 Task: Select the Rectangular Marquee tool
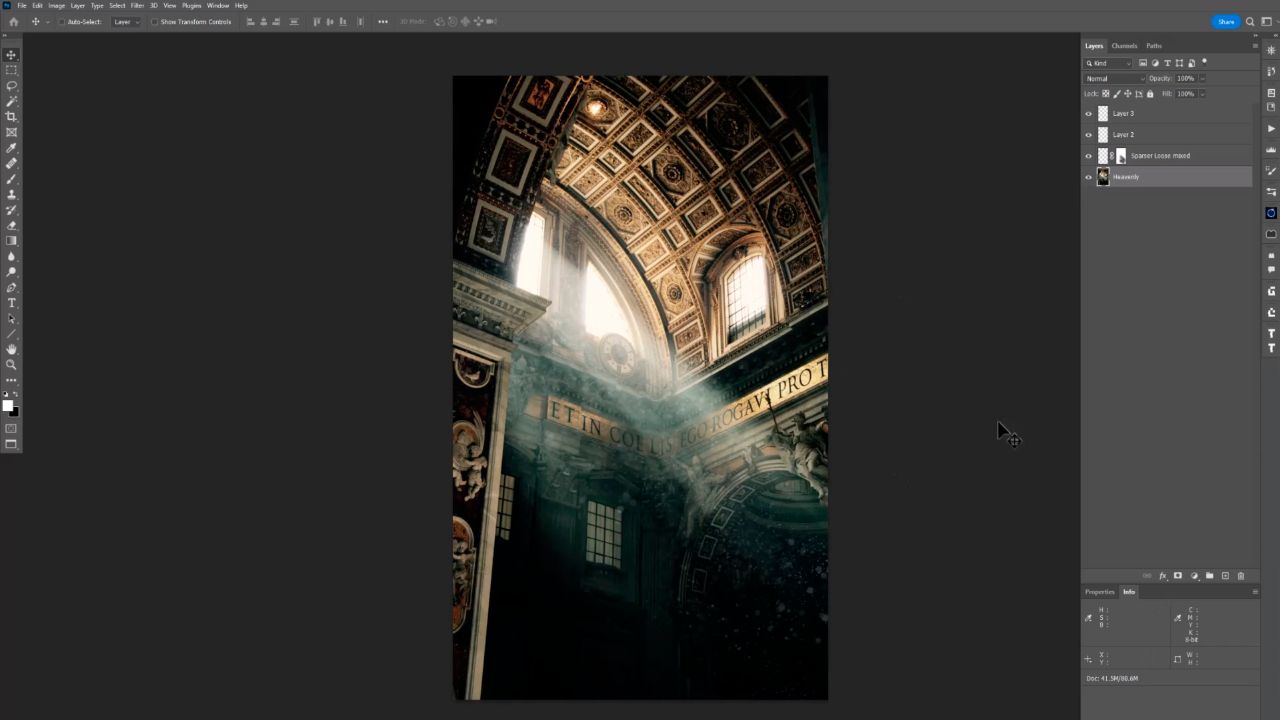tap(11, 70)
